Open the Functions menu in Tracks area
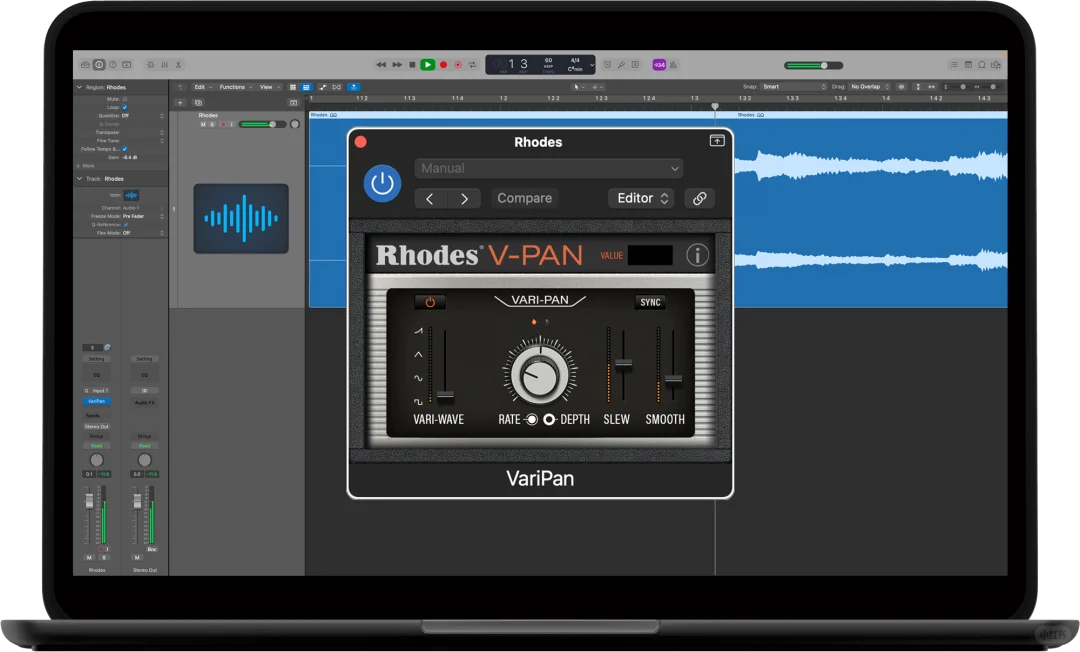Image resolution: width=1080 pixels, height=652 pixels. pyautogui.click(x=236, y=87)
